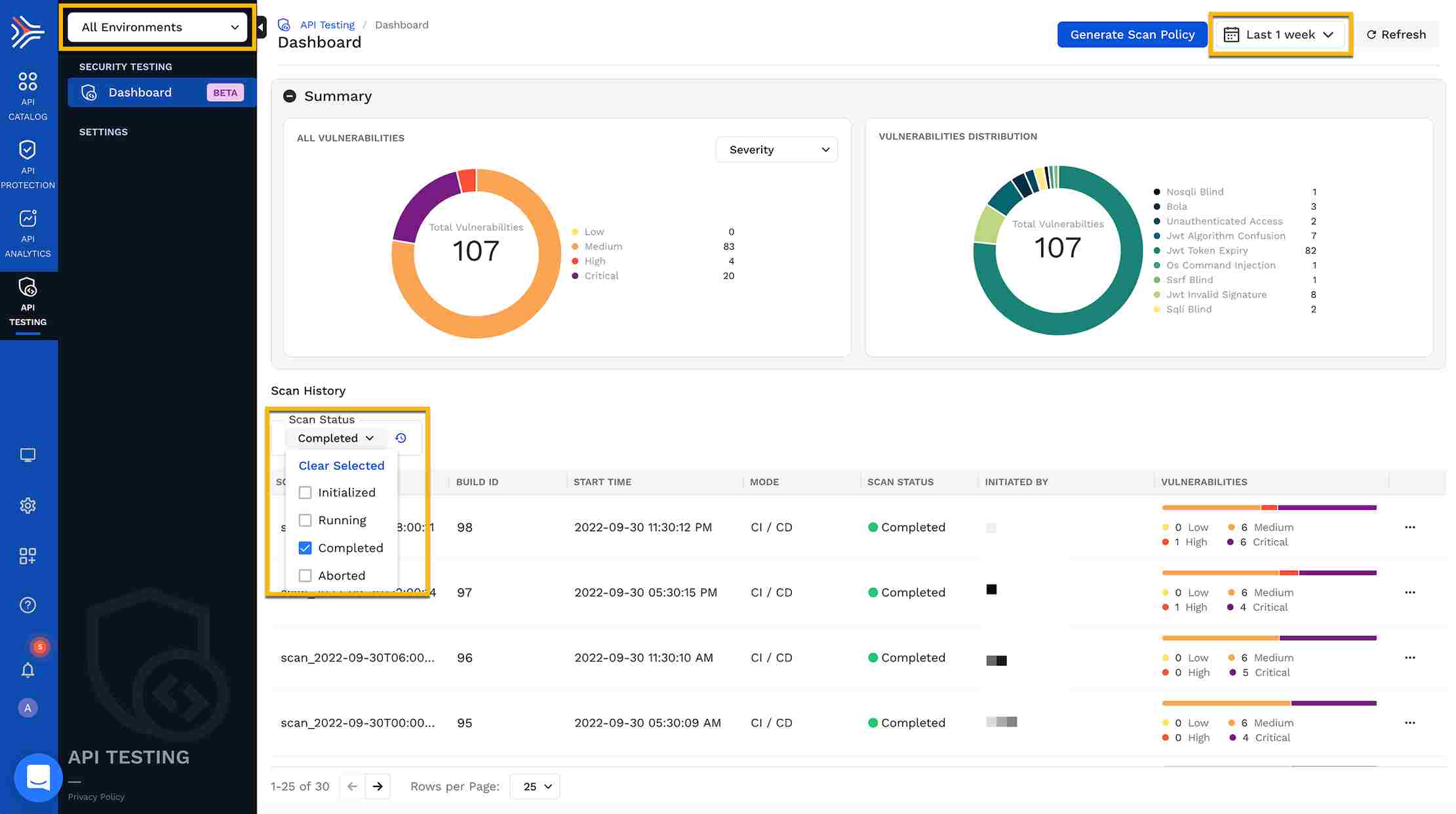This screenshot has width=1456, height=814.
Task: Enable the Running scan status filter
Action: click(305, 520)
